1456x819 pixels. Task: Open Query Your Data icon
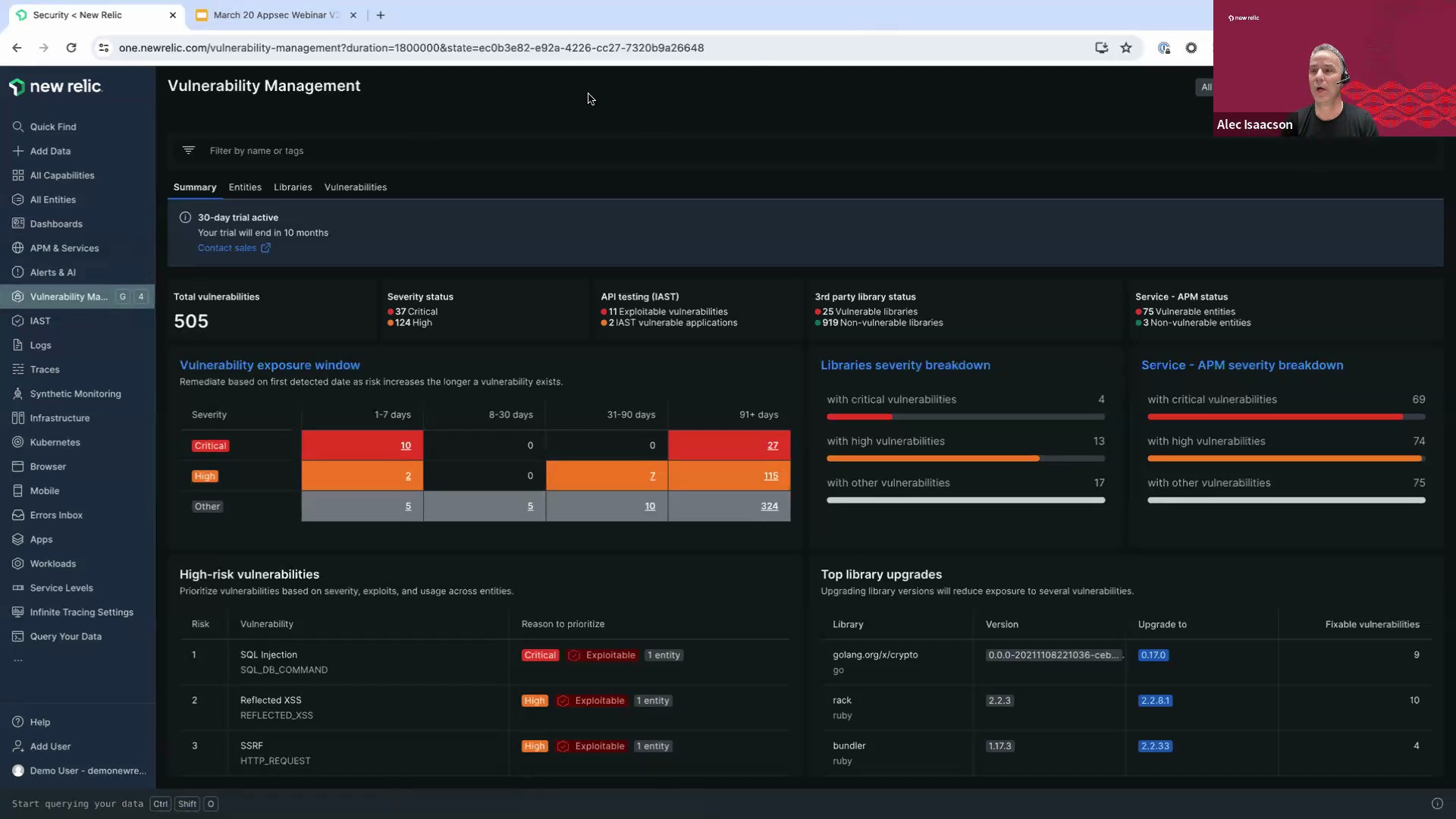tap(18, 636)
